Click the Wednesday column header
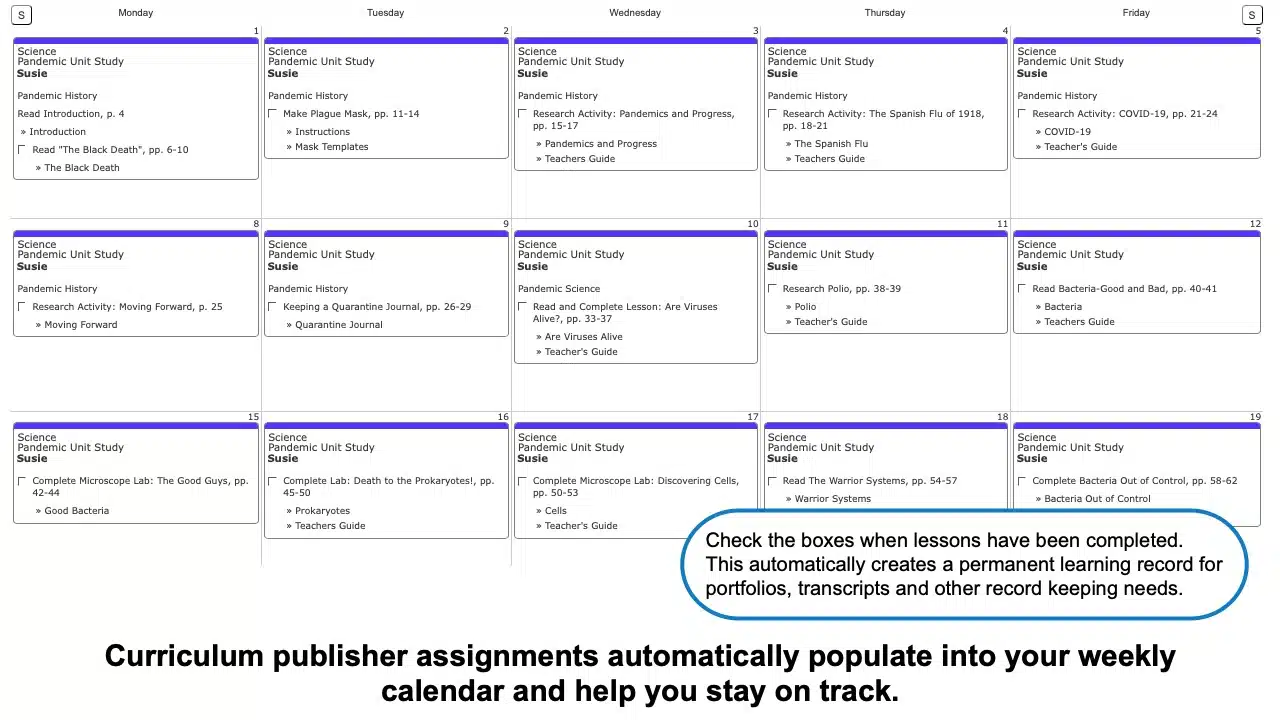This screenshot has width=1280, height=720. point(634,13)
